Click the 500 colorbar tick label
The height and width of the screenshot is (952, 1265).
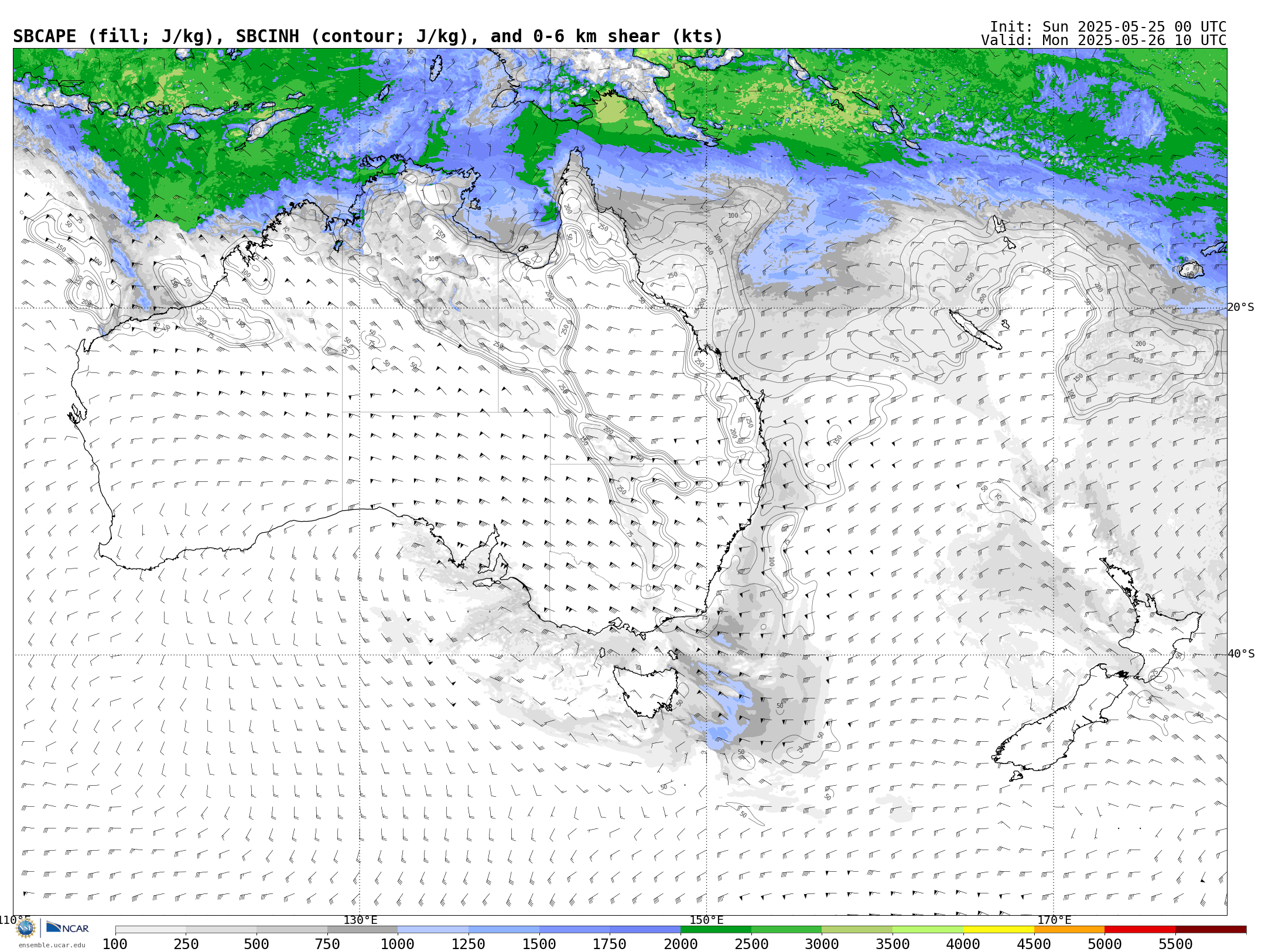(257, 944)
